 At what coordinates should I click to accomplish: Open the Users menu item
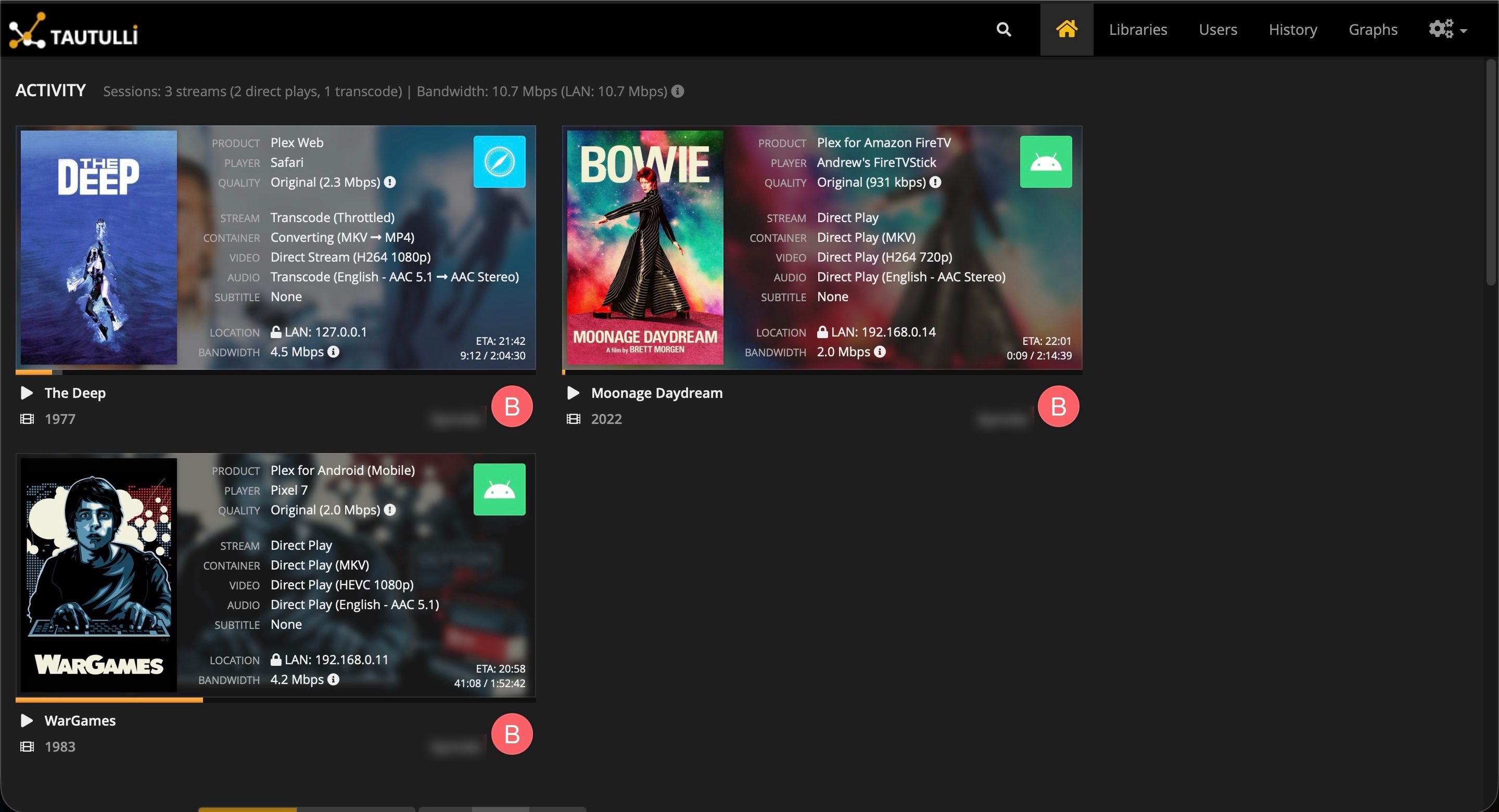click(1217, 29)
